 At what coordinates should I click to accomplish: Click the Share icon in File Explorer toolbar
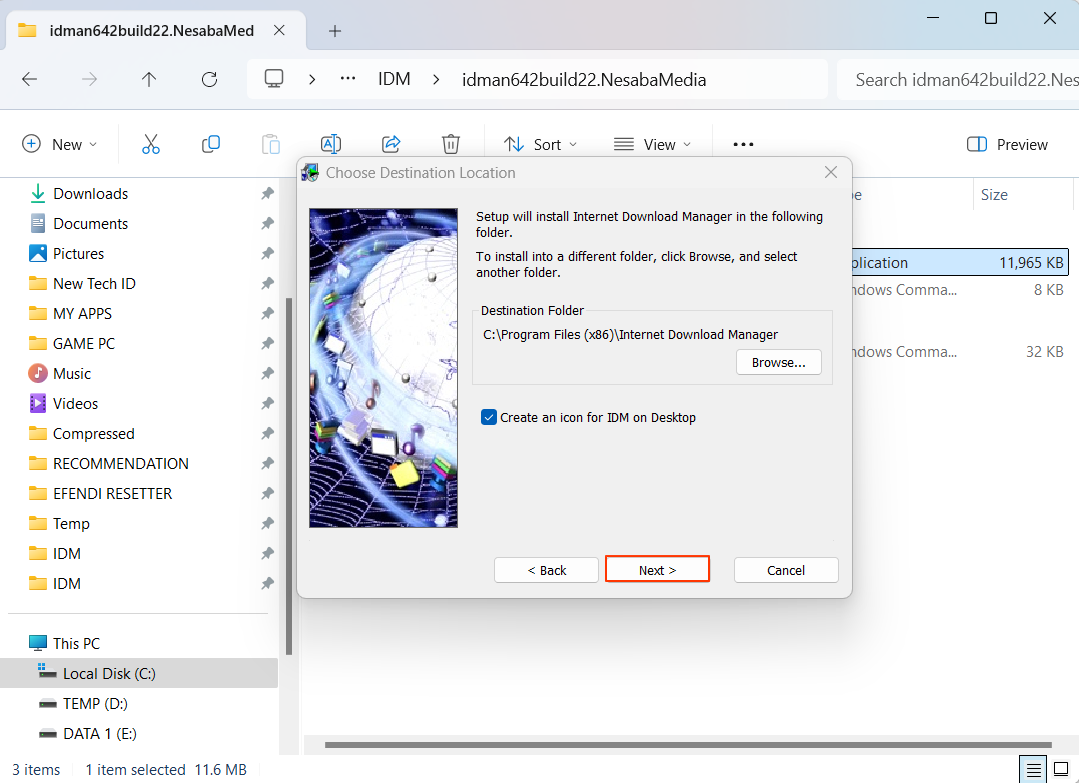tap(391, 144)
